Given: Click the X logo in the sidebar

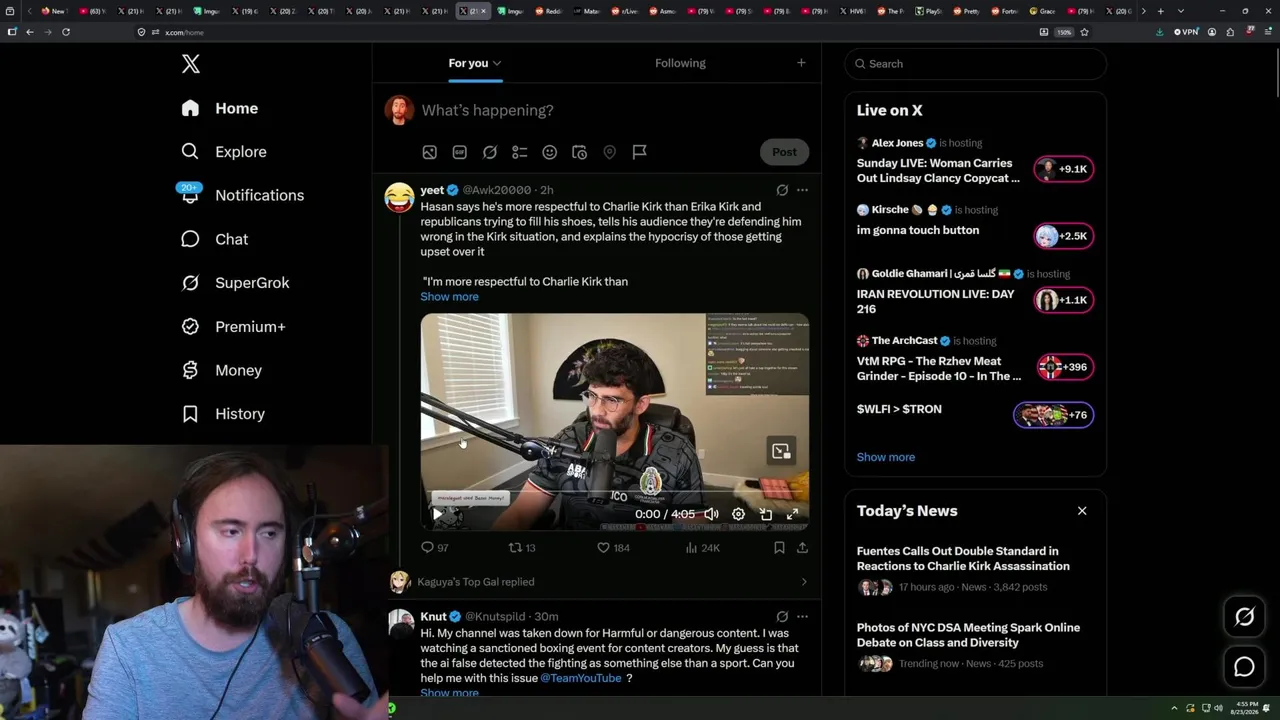Looking at the screenshot, I should pos(191,64).
